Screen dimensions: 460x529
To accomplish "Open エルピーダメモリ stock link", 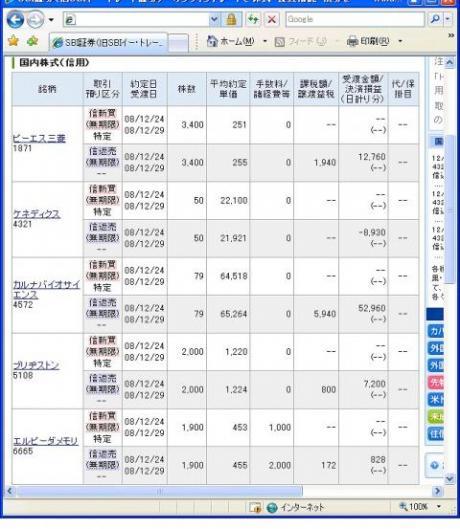I will tap(46, 441).
